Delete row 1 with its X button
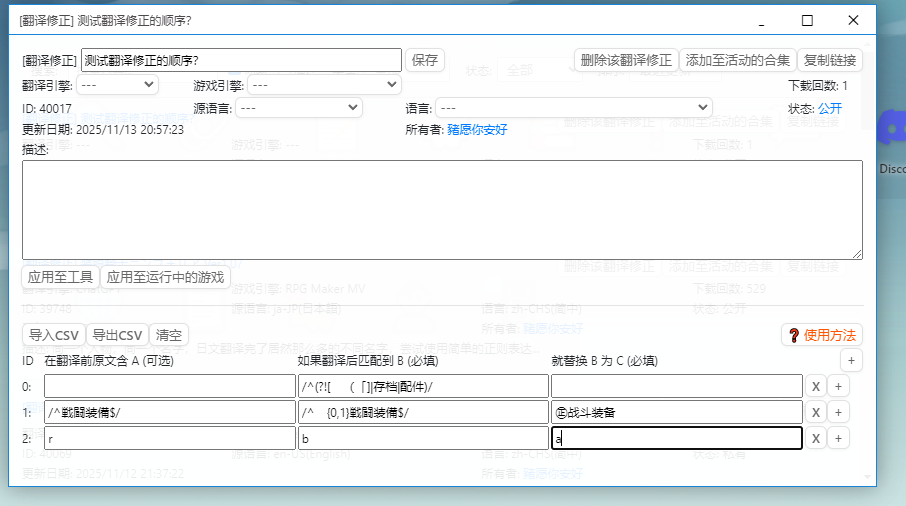The width and height of the screenshot is (906, 506). pyautogui.click(x=816, y=412)
